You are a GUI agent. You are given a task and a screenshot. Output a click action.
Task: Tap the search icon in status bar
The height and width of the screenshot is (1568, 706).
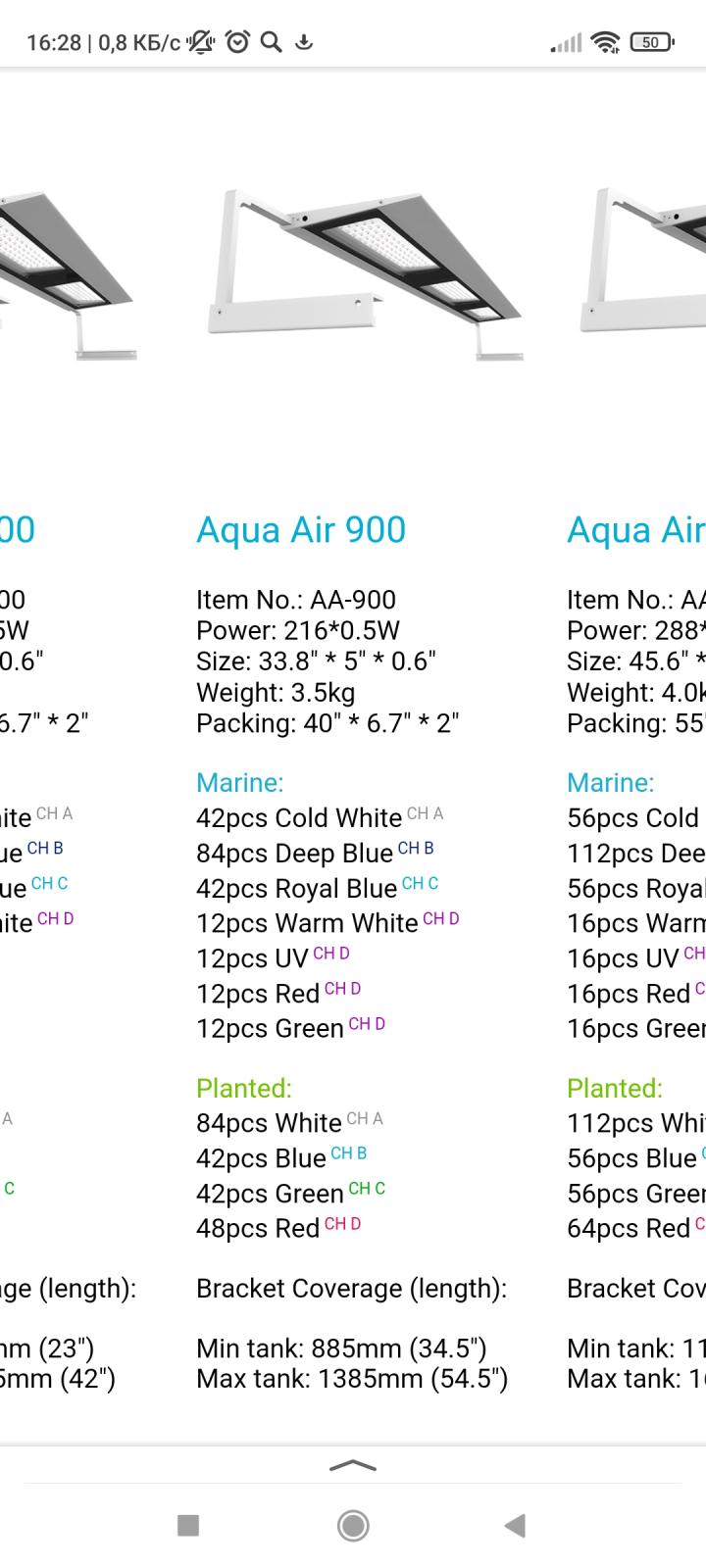[x=272, y=42]
